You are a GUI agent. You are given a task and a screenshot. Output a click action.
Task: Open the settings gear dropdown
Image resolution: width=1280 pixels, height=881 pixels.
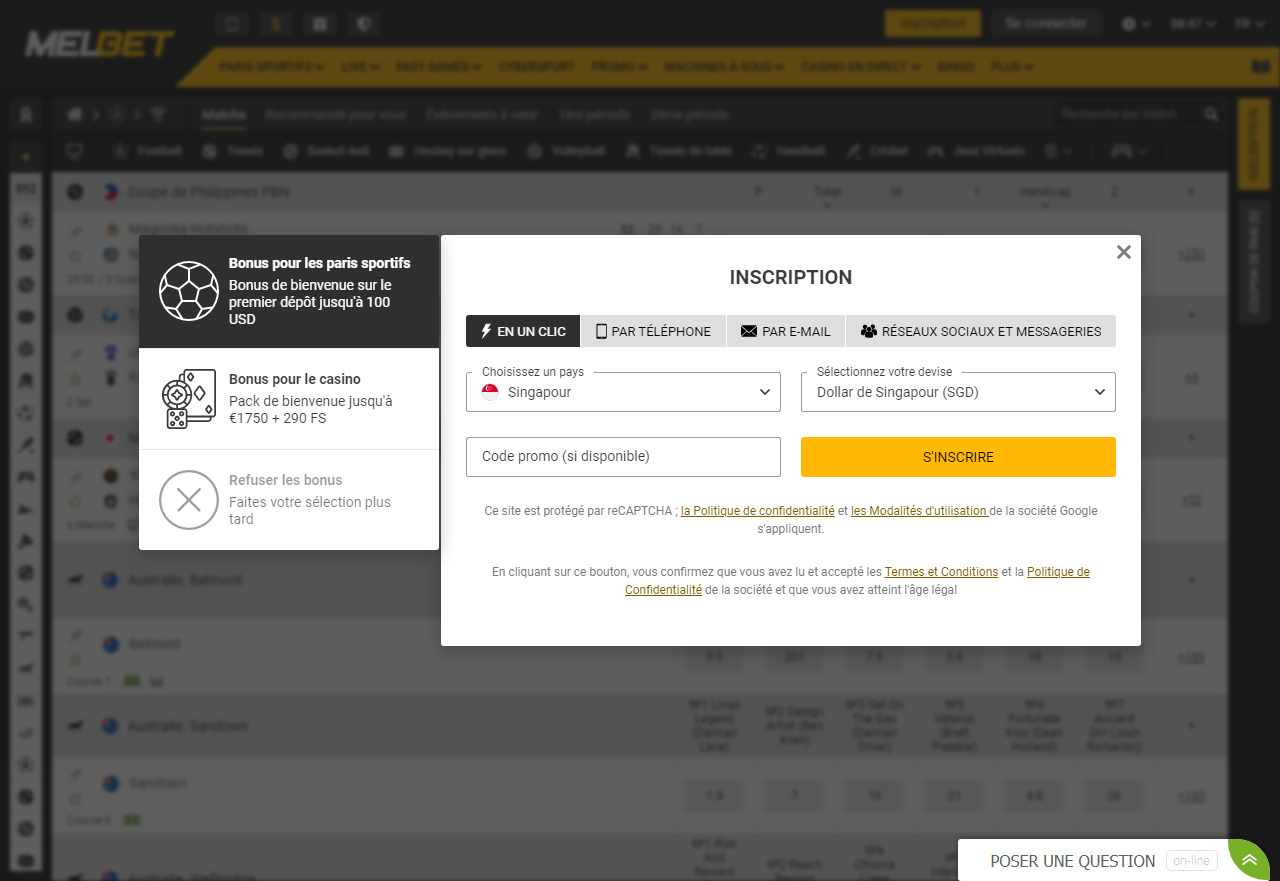pos(1135,24)
